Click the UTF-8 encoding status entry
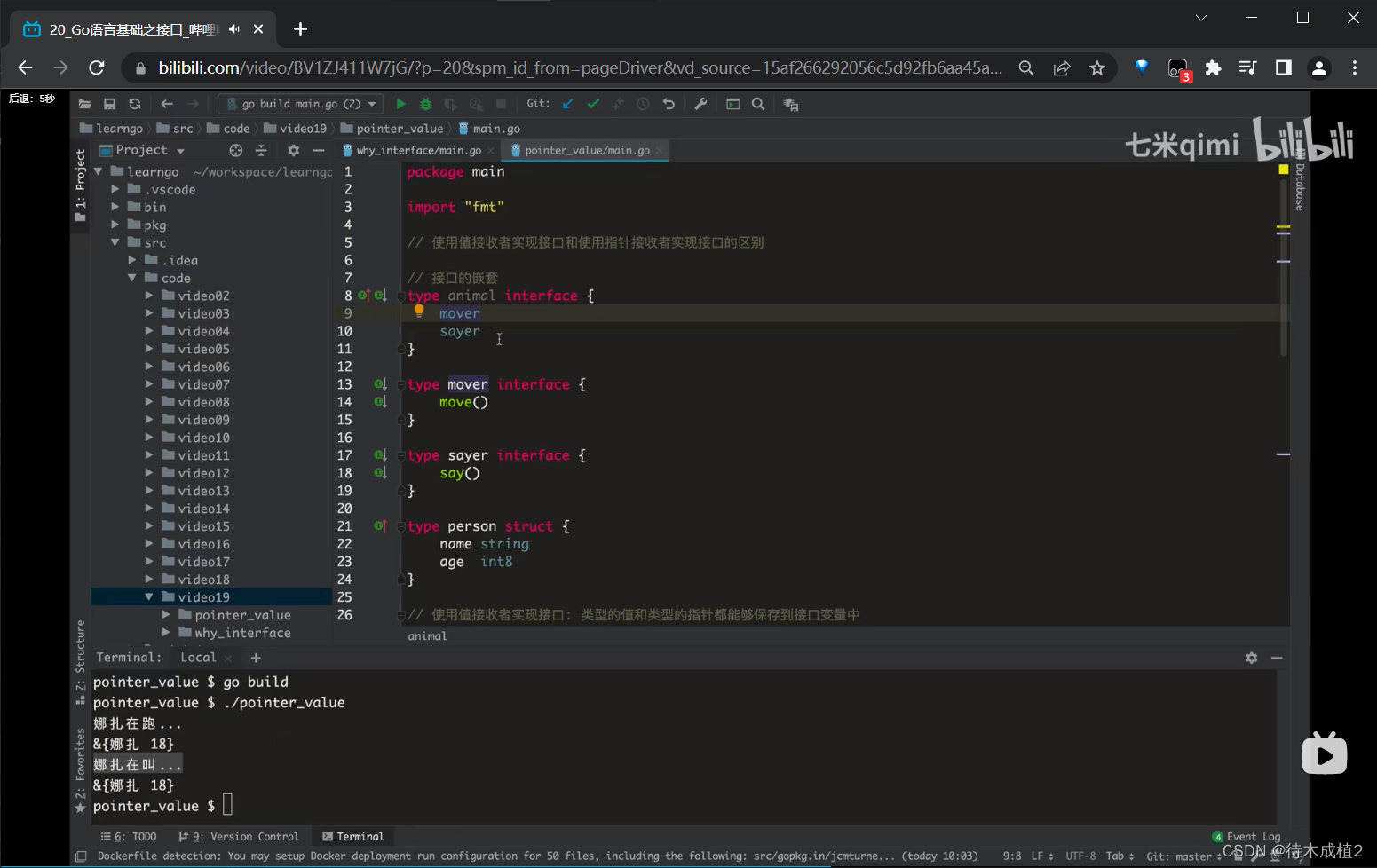 coord(1080,856)
